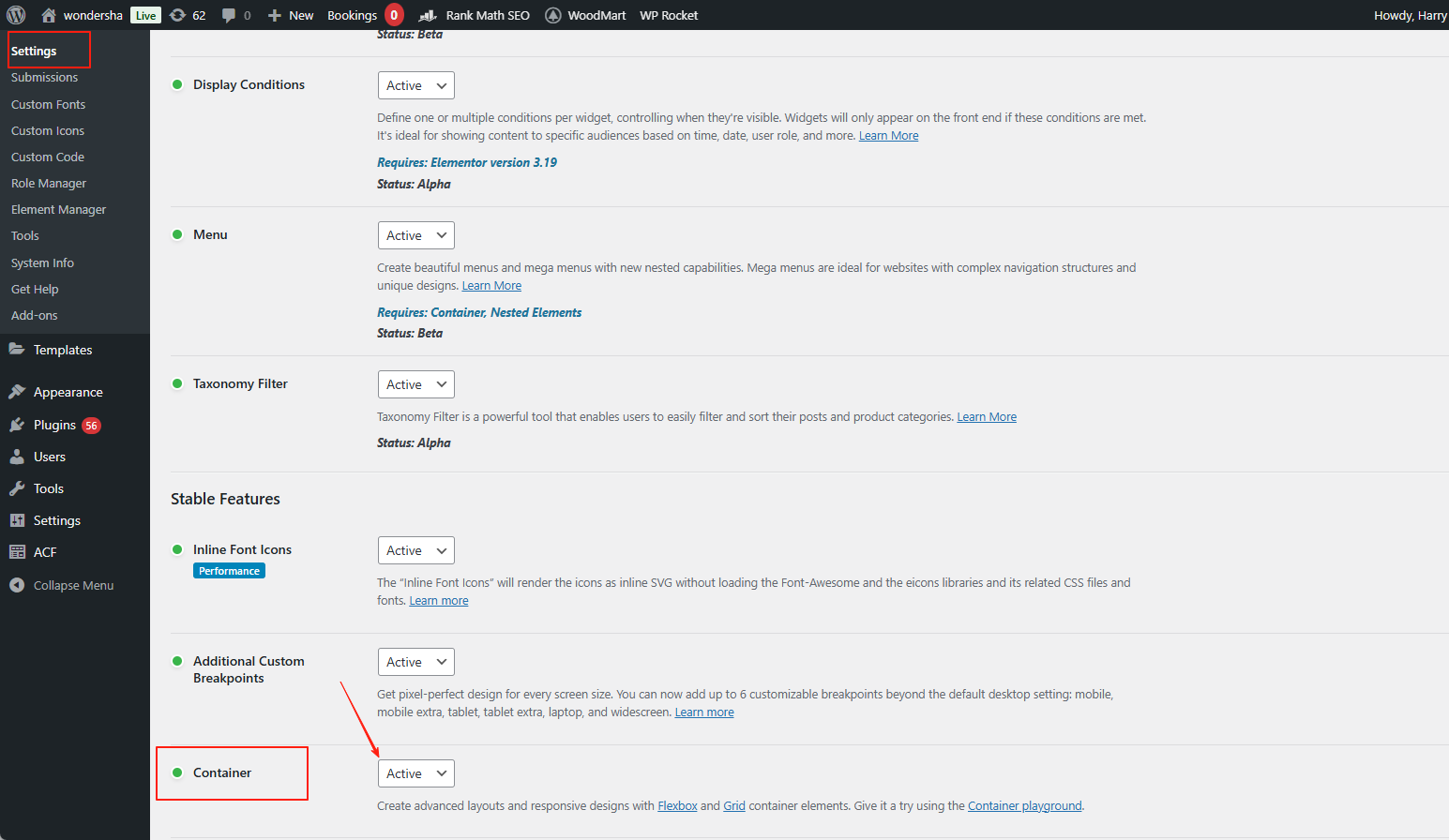Open the site home icon wondersha

49,15
